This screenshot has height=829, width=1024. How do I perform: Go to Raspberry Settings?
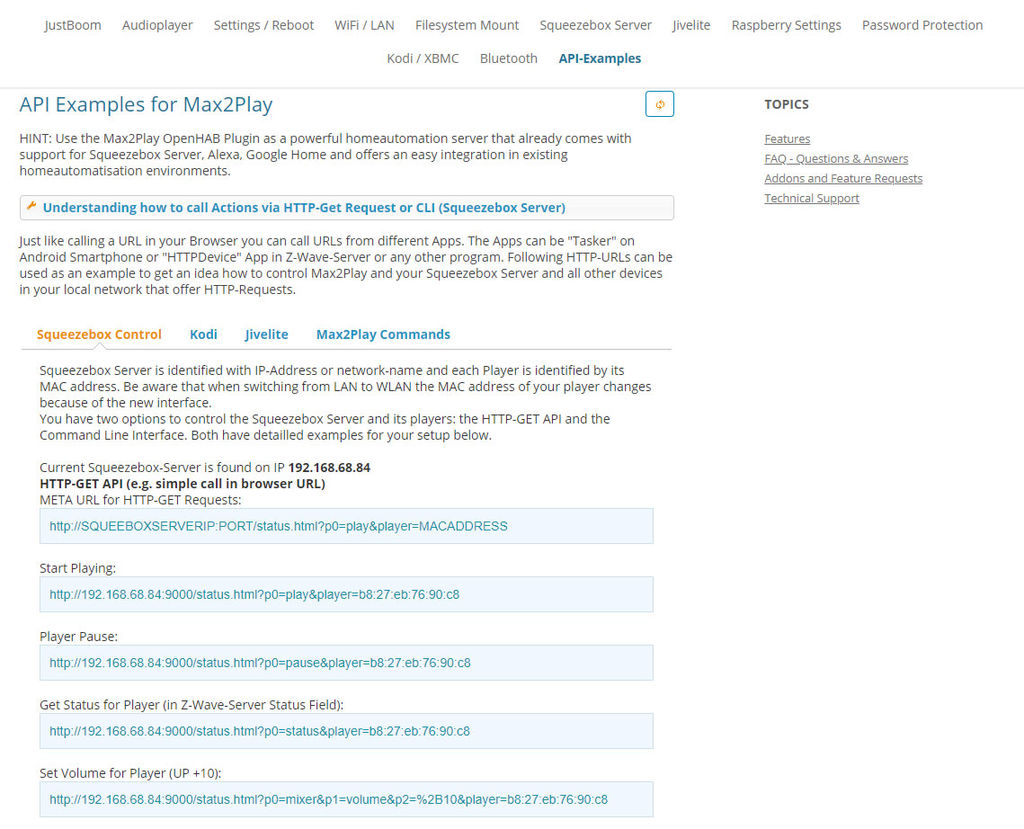click(x=786, y=25)
